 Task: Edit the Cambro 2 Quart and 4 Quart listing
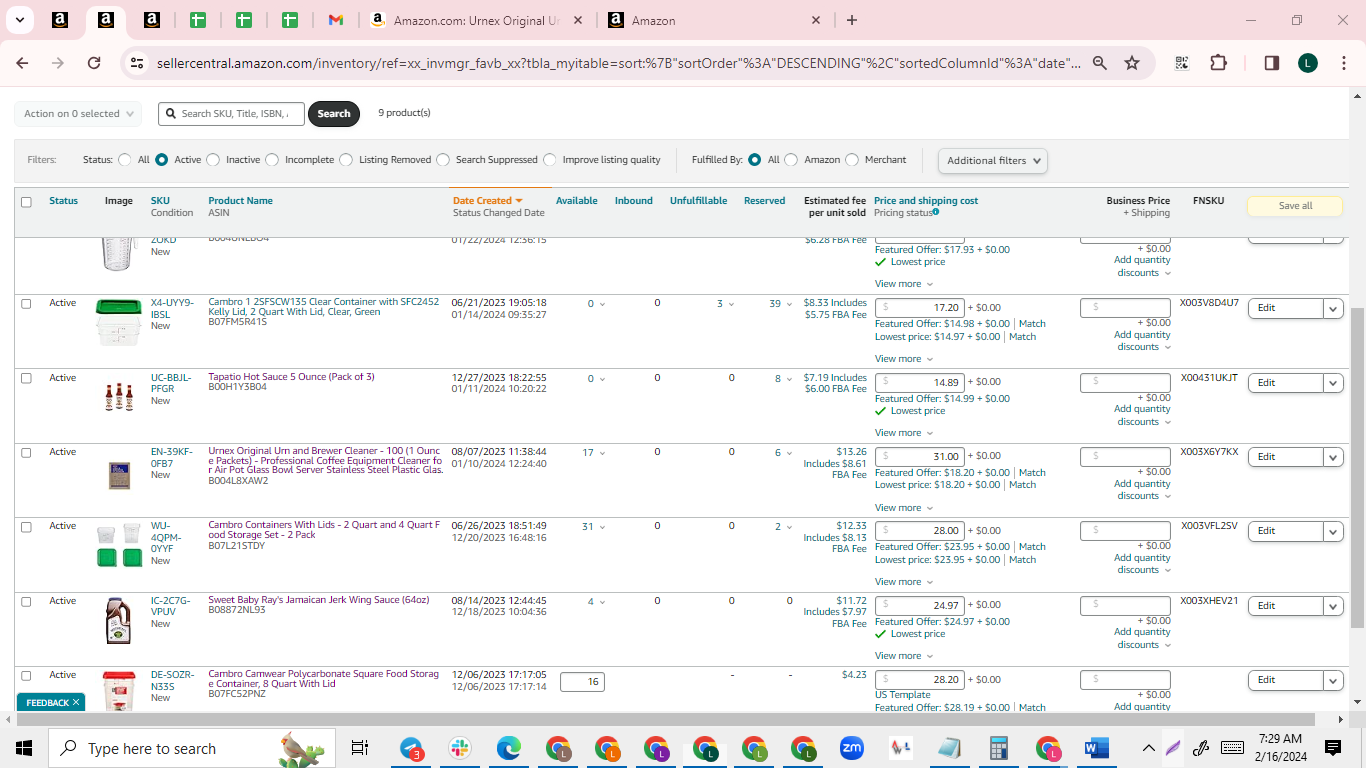[1285, 531]
